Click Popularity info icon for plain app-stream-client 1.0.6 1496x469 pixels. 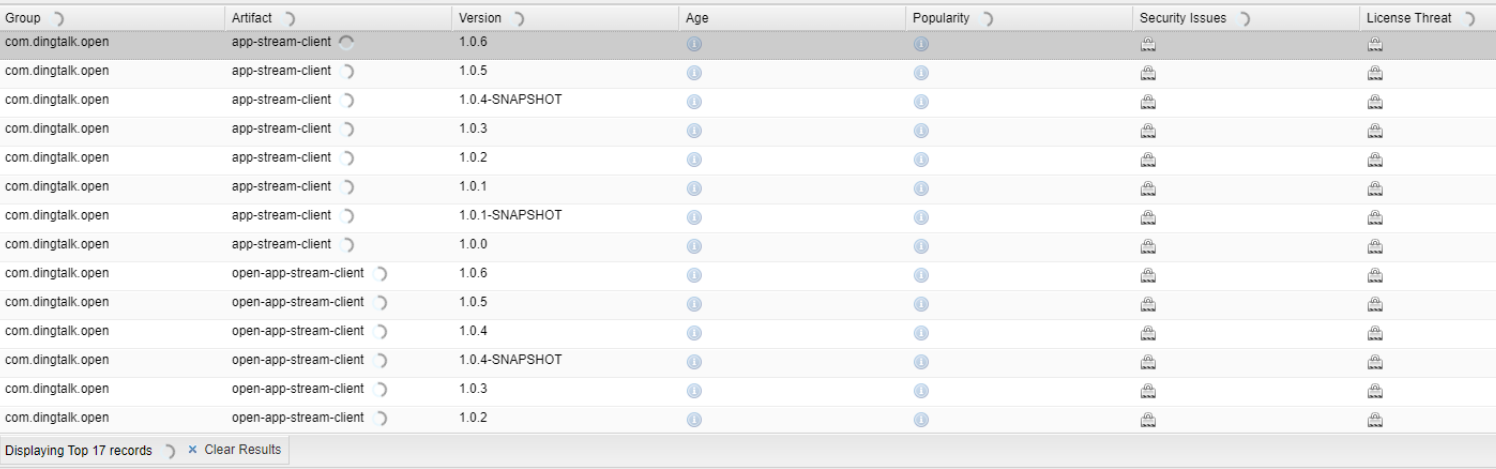921,44
